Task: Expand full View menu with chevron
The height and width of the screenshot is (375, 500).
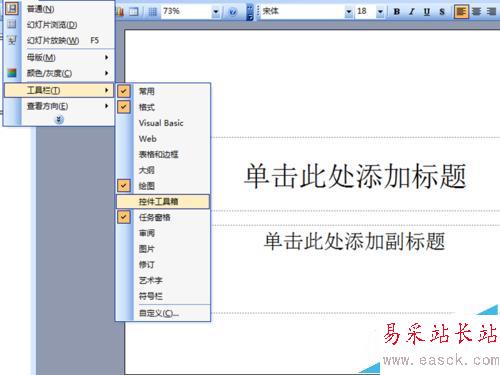Action: (59, 119)
